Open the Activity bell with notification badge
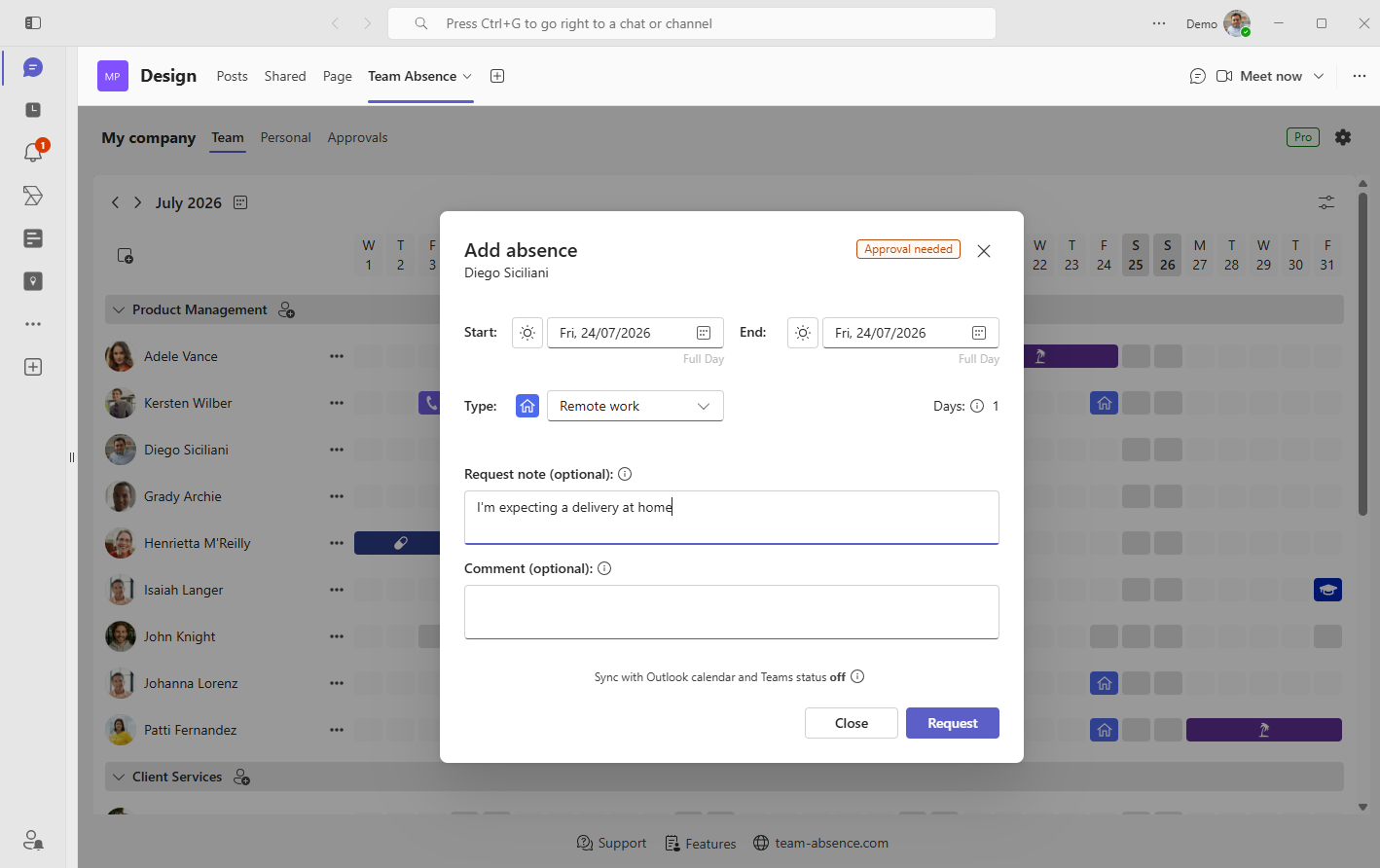The image size is (1380, 868). [x=33, y=152]
